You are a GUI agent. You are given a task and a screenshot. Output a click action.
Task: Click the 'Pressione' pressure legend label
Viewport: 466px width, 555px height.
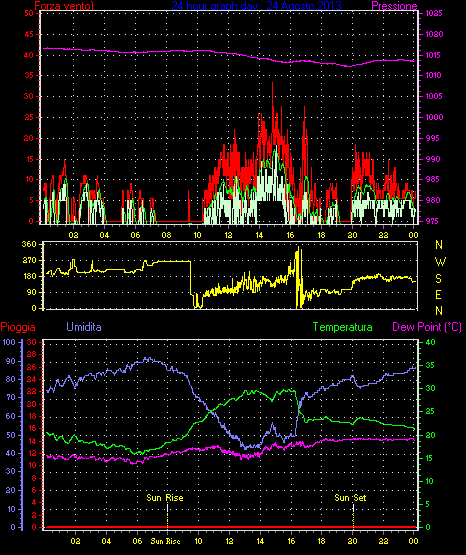tap(395, 5)
